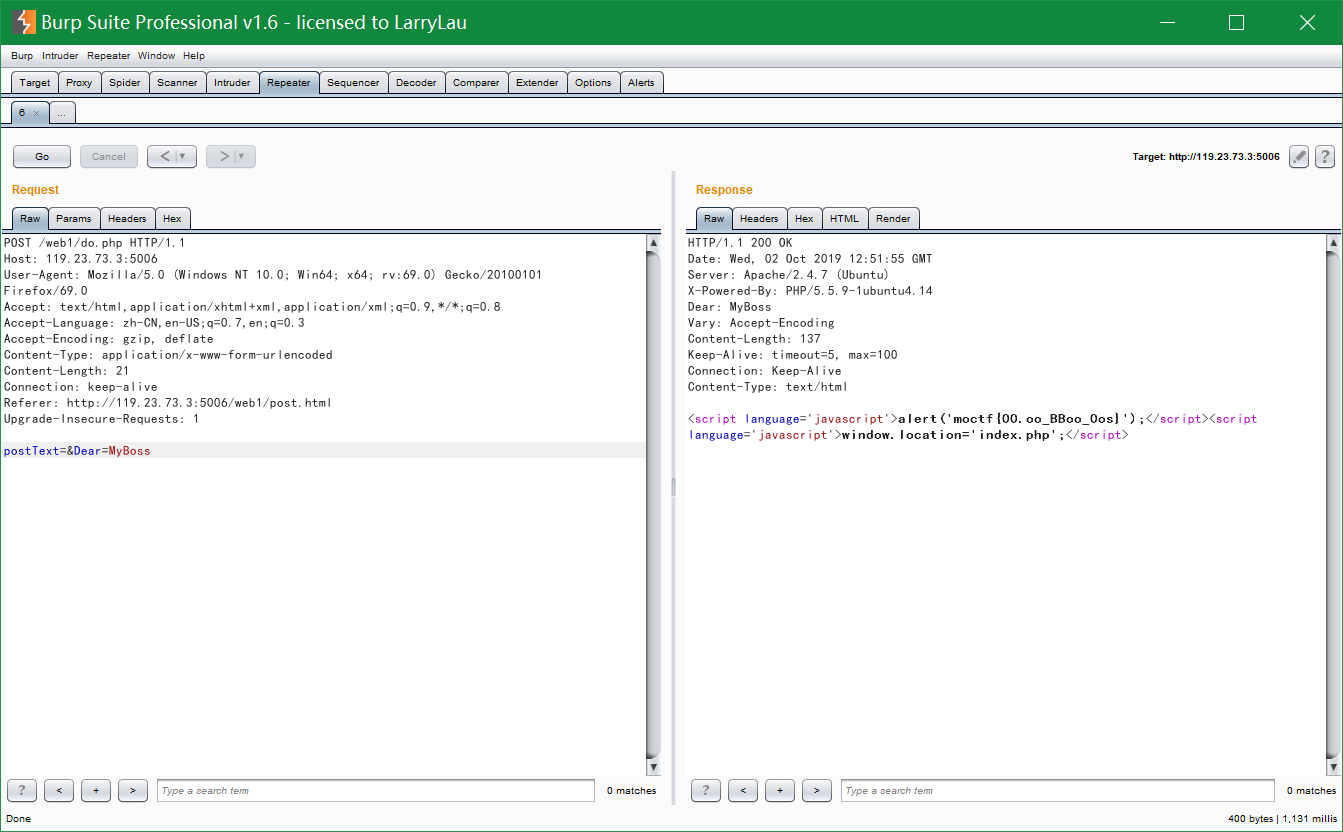Switch to the Target tab
Image resolution: width=1343 pixels, height=832 pixels.
pos(35,83)
